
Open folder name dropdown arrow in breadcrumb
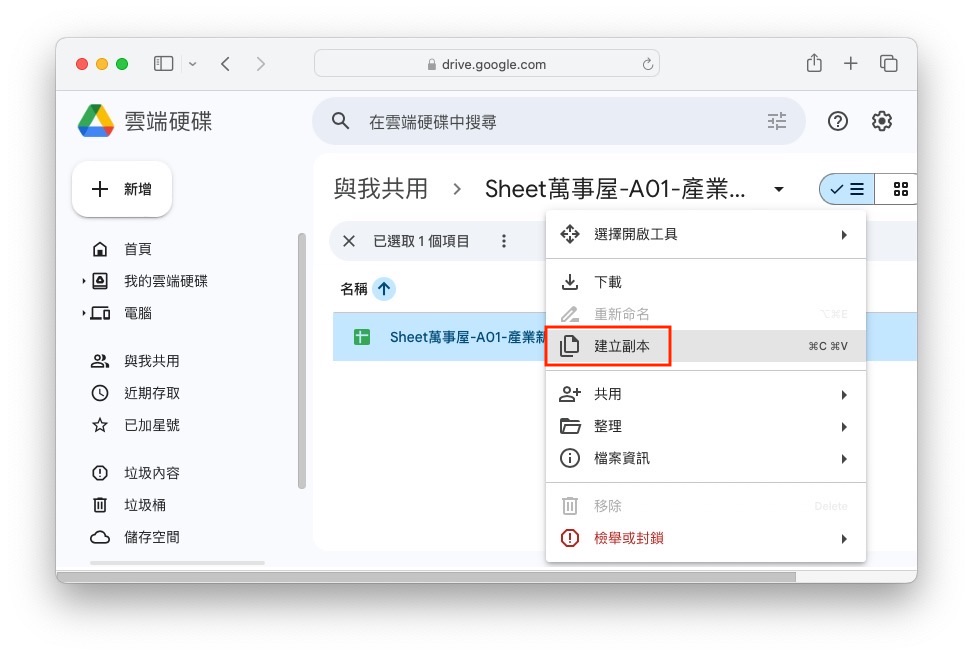point(778,189)
